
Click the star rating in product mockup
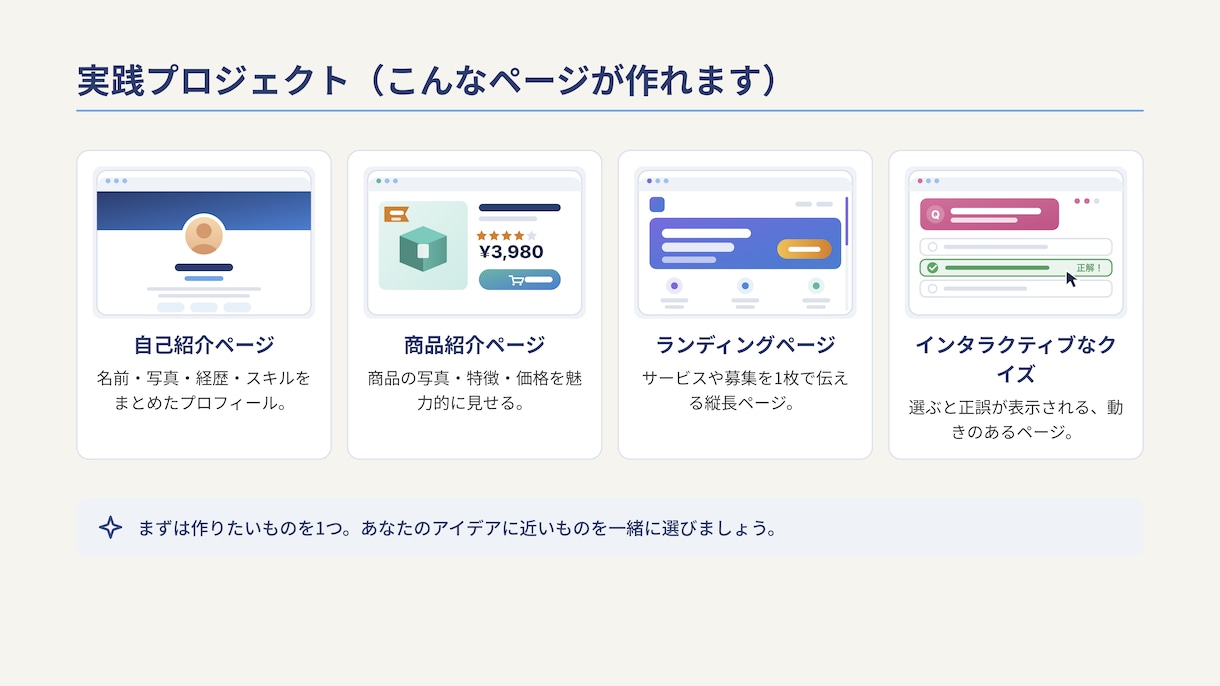coord(506,235)
